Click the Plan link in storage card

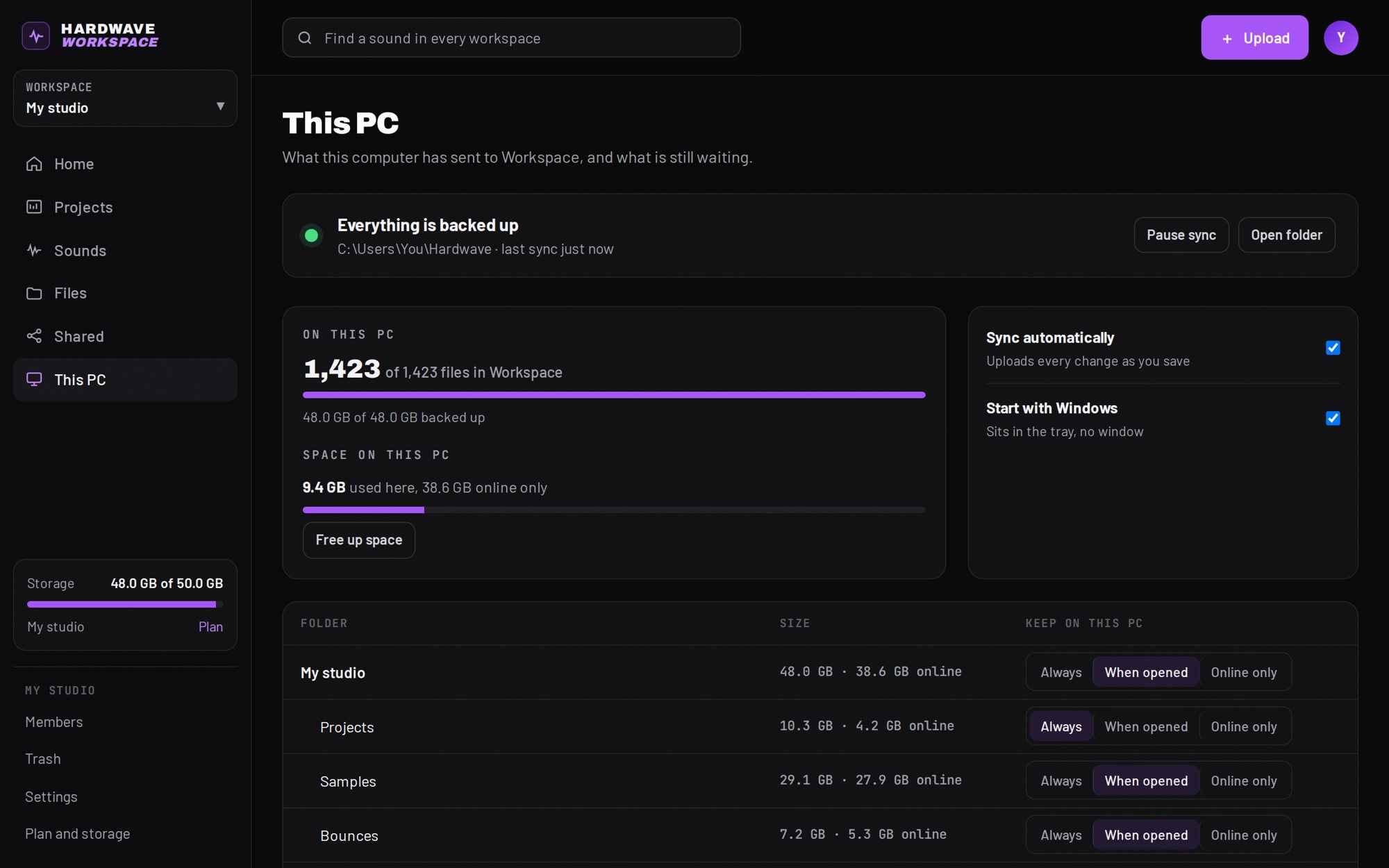tap(210, 626)
